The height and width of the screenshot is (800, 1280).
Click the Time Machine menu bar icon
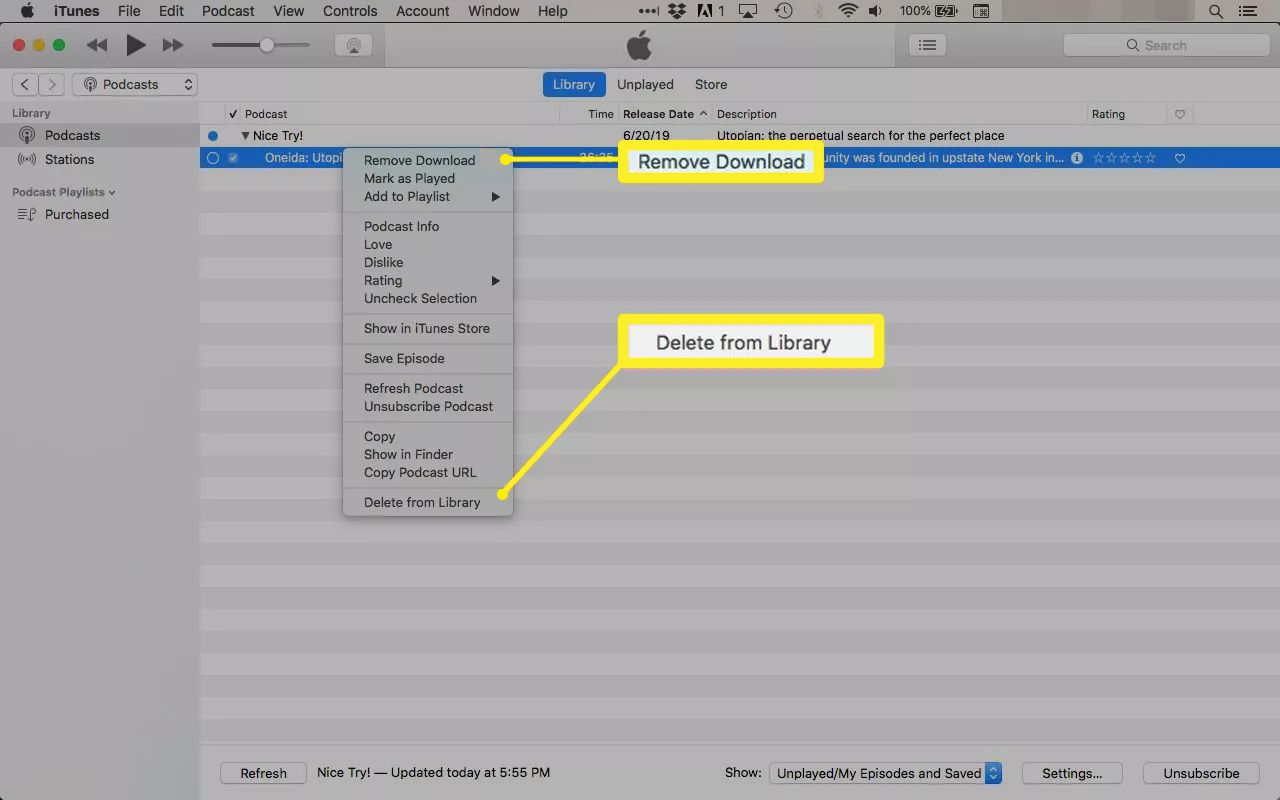pos(783,12)
